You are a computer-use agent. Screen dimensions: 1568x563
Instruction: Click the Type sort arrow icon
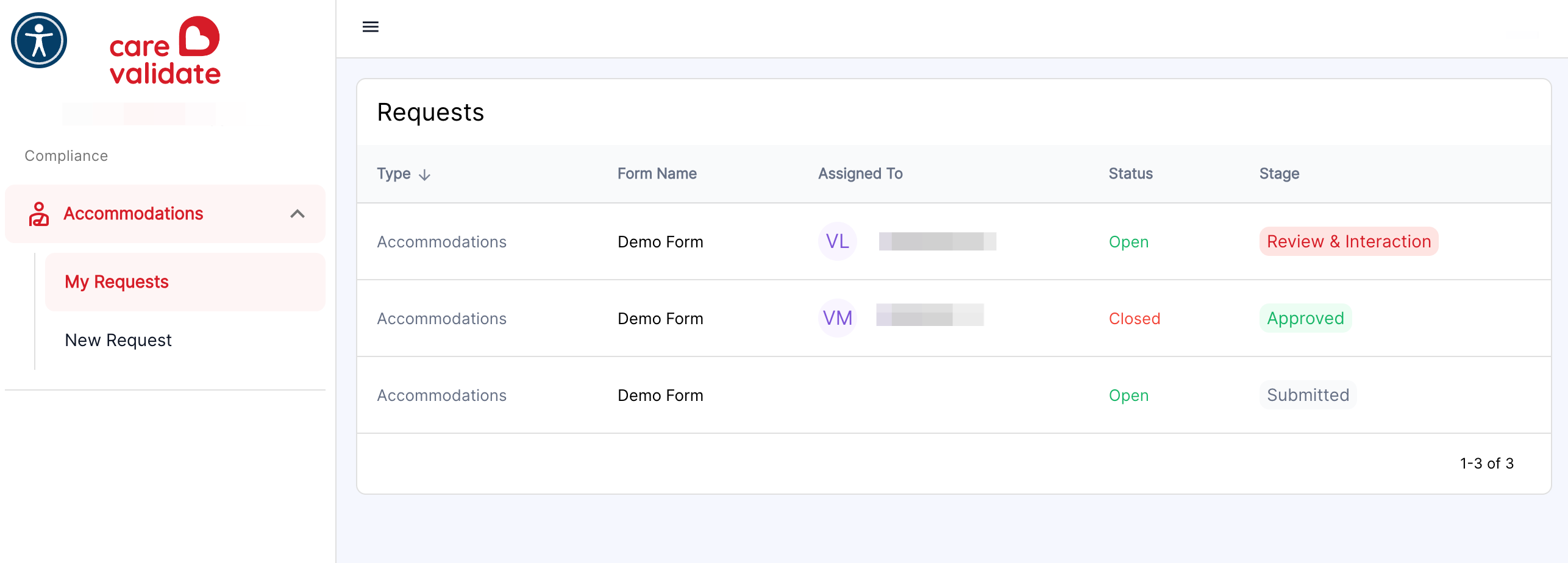[425, 175]
